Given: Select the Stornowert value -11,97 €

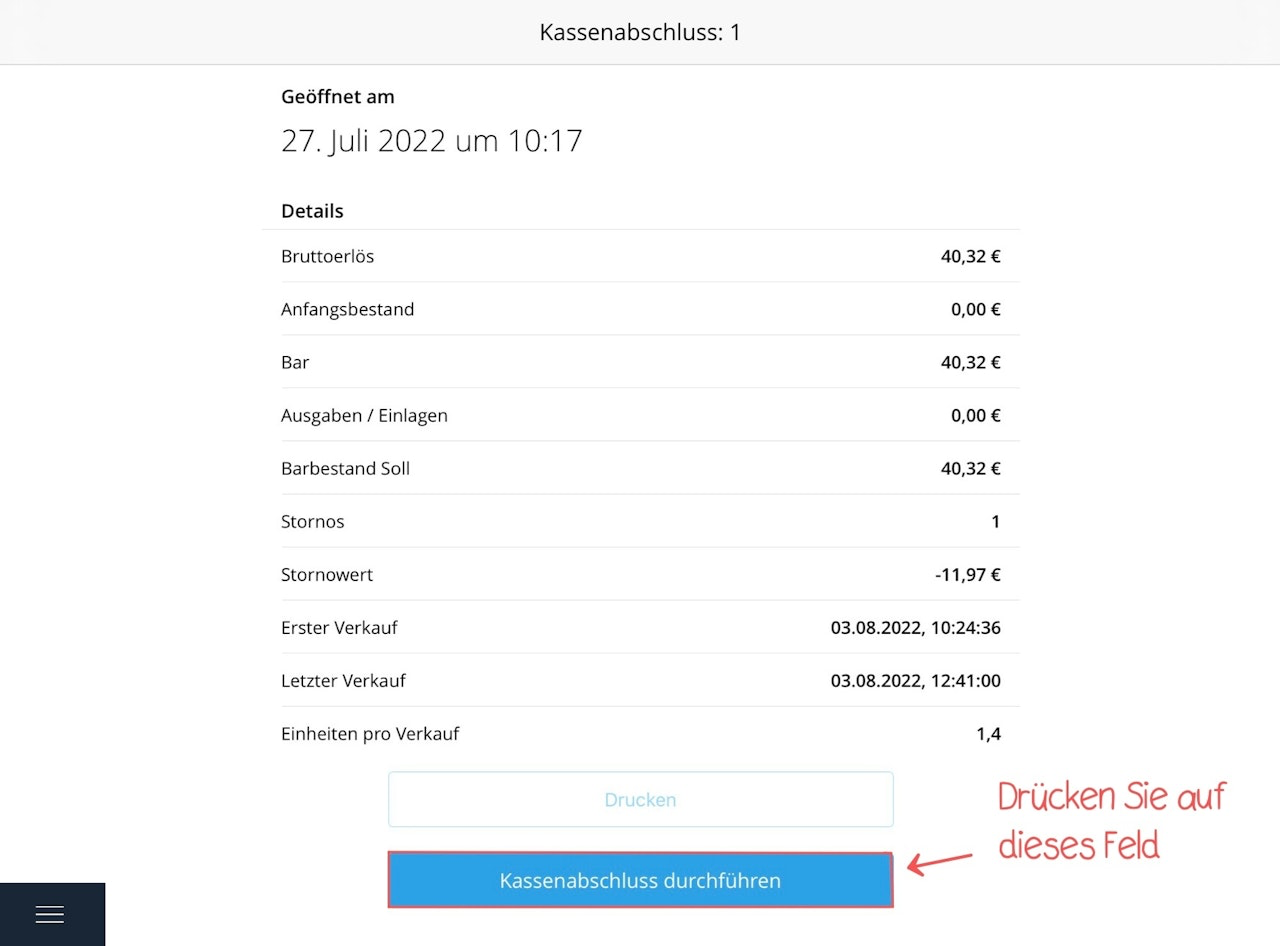Looking at the screenshot, I should tap(967, 574).
